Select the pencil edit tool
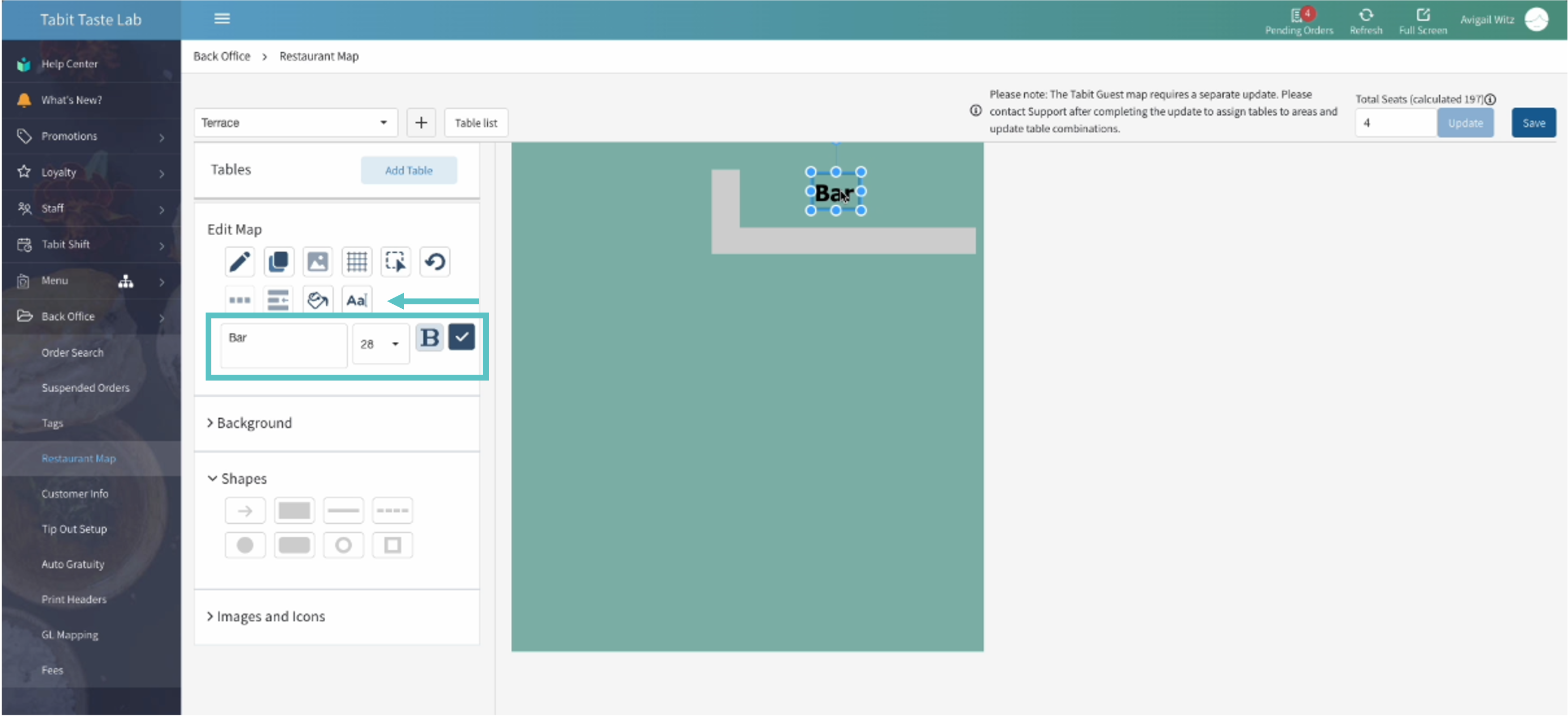The width and height of the screenshot is (1568, 717). click(239, 262)
